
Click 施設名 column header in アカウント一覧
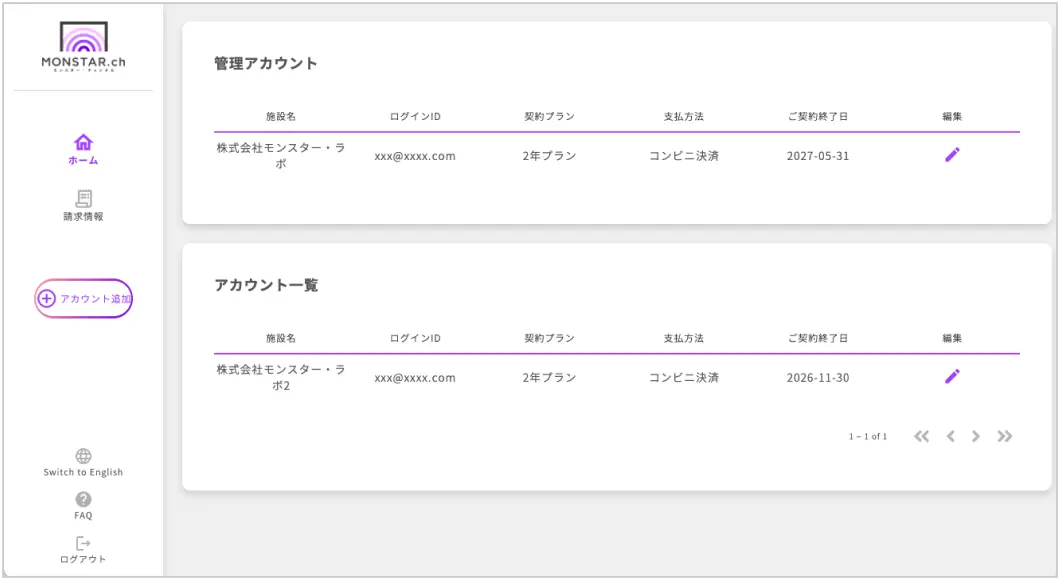click(x=280, y=338)
